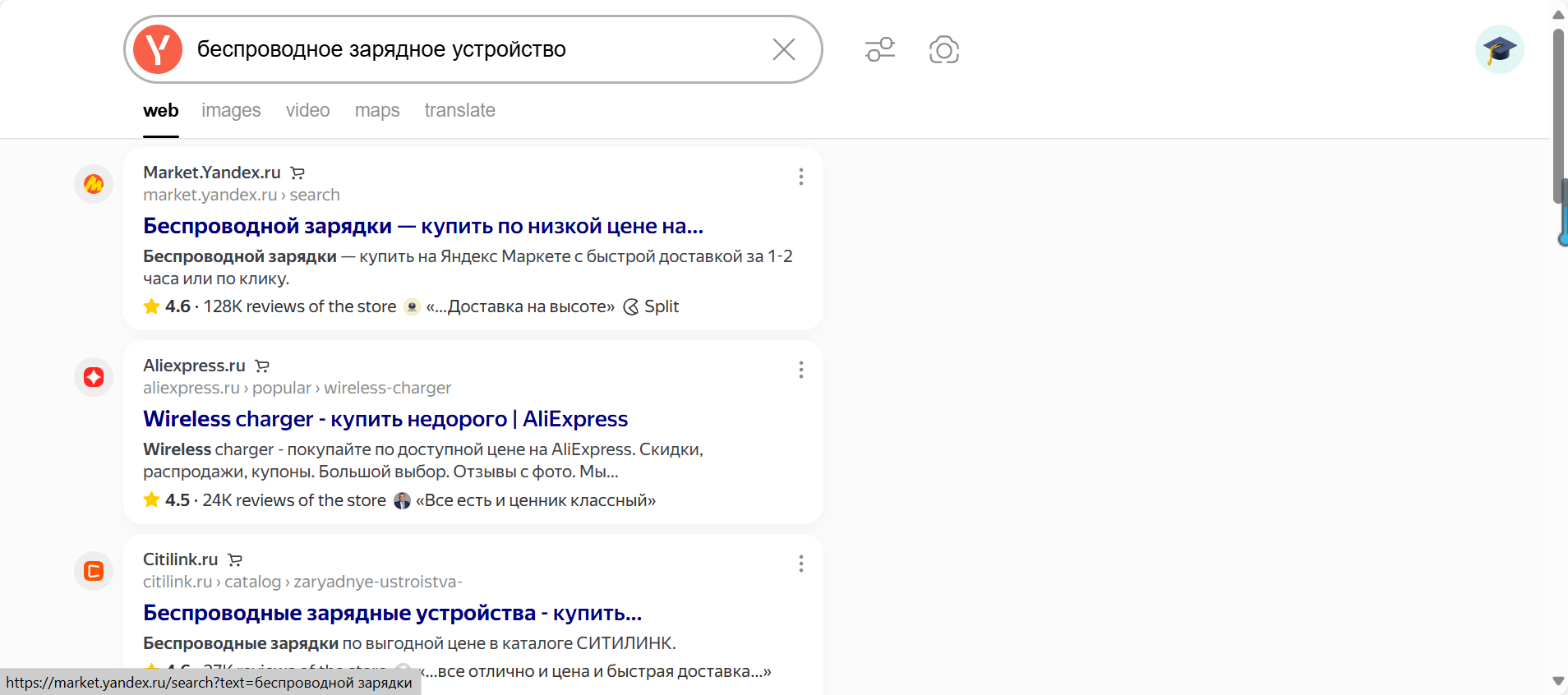Click star rating icon for 4.5 Aliexpress
The height and width of the screenshot is (695, 1568).
(152, 499)
